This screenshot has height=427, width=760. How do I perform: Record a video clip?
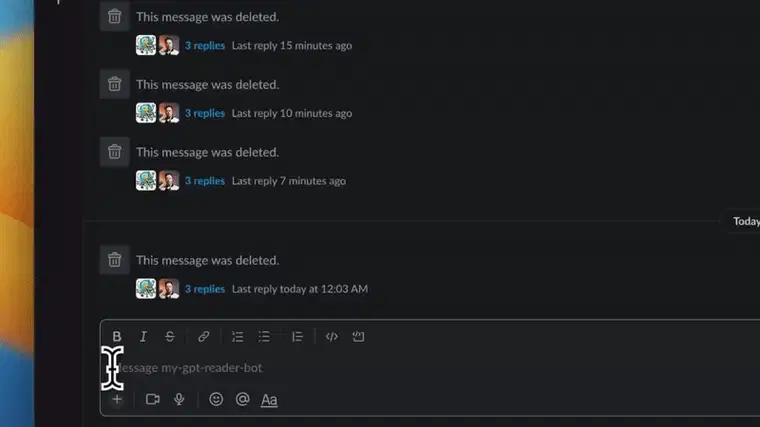tap(153, 399)
